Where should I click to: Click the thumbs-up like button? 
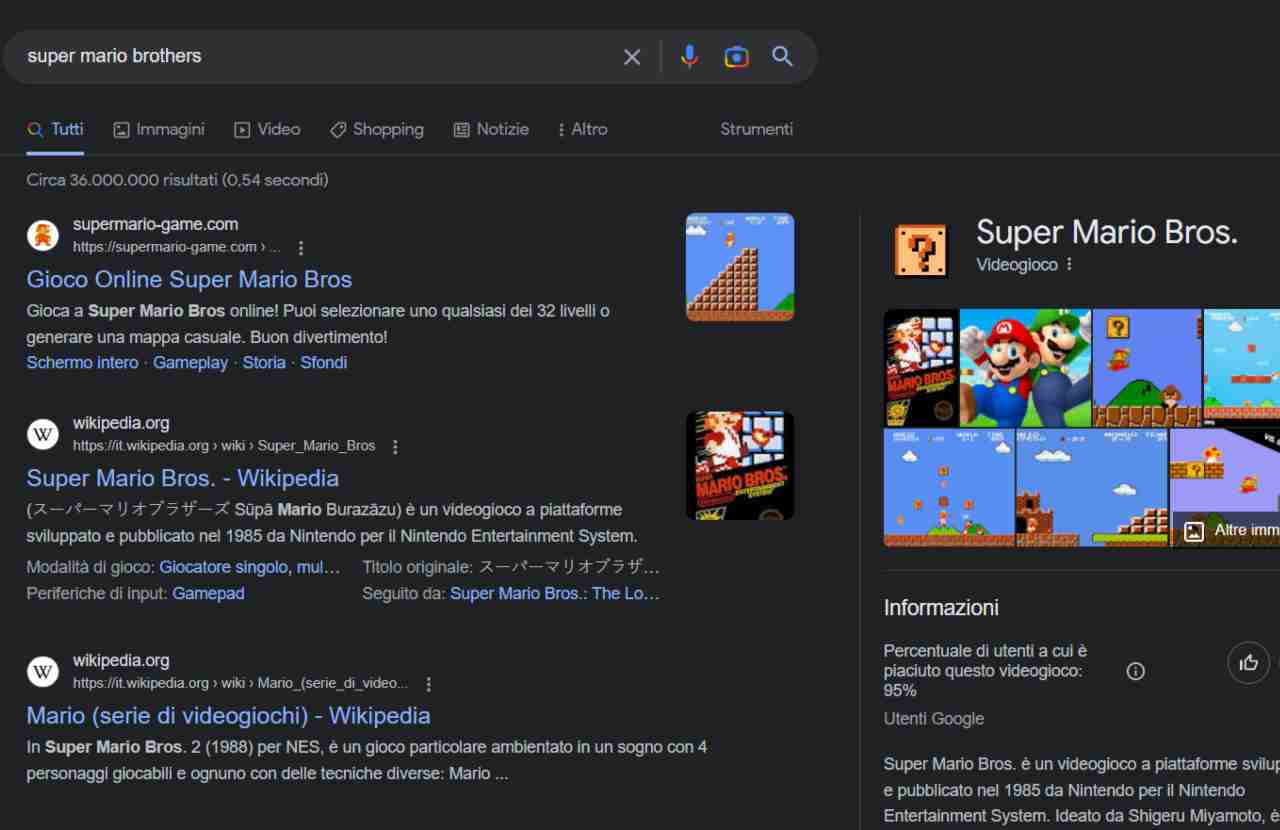(x=1248, y=662)
